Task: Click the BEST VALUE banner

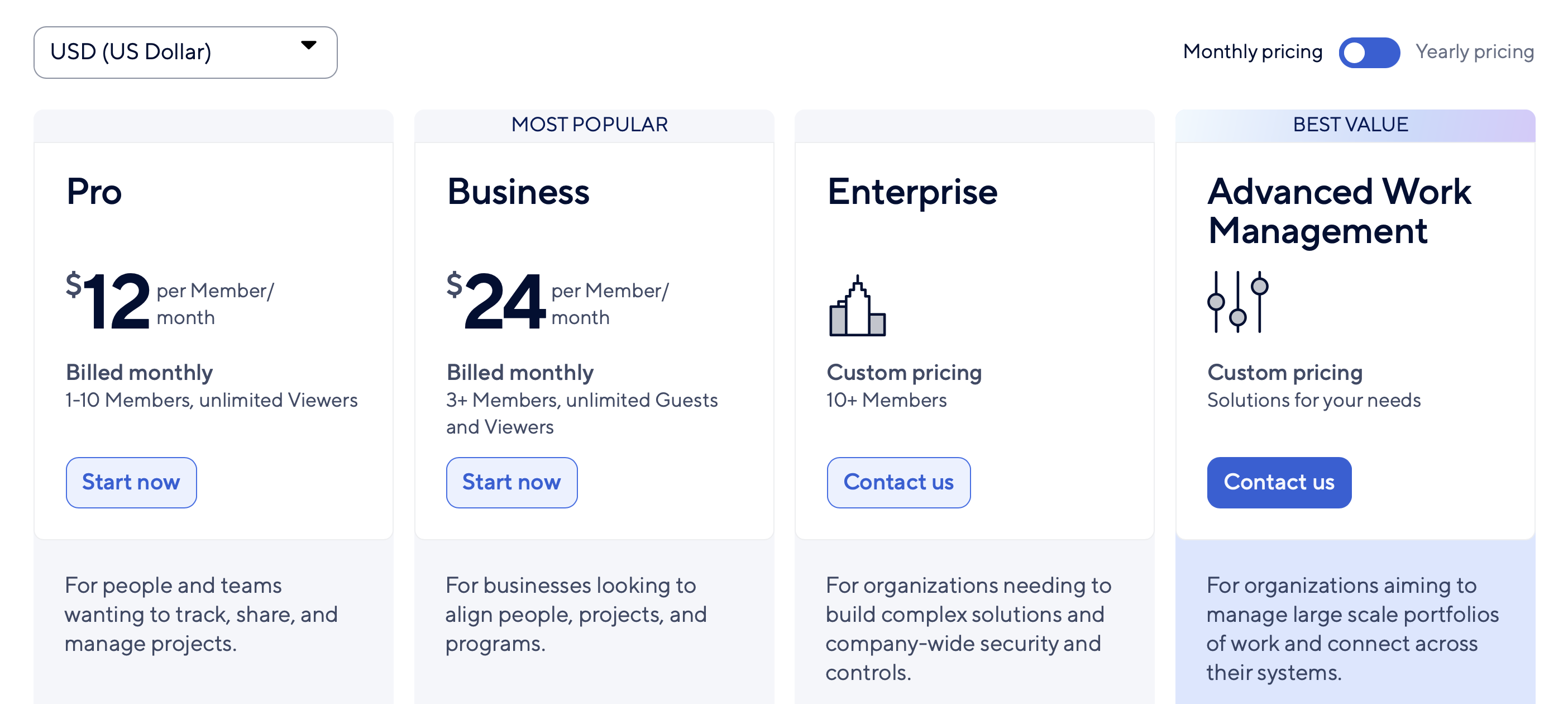Action: pos(1350,125)
